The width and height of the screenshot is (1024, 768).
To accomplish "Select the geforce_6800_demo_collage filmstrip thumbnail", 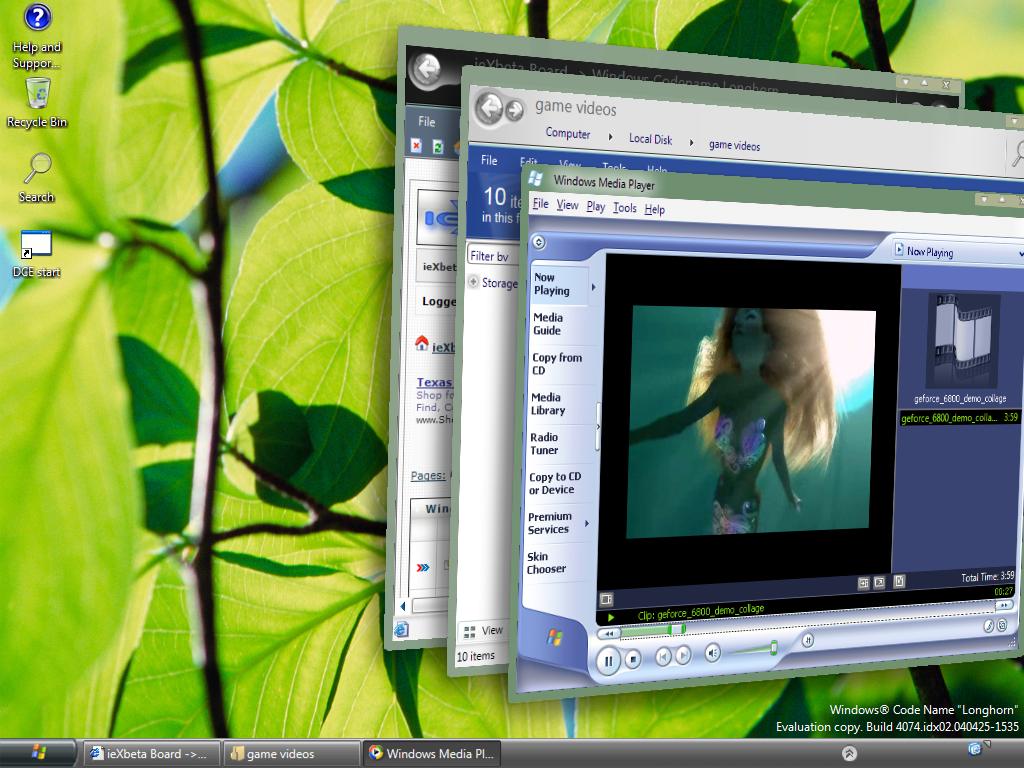I will coord(963,340).
